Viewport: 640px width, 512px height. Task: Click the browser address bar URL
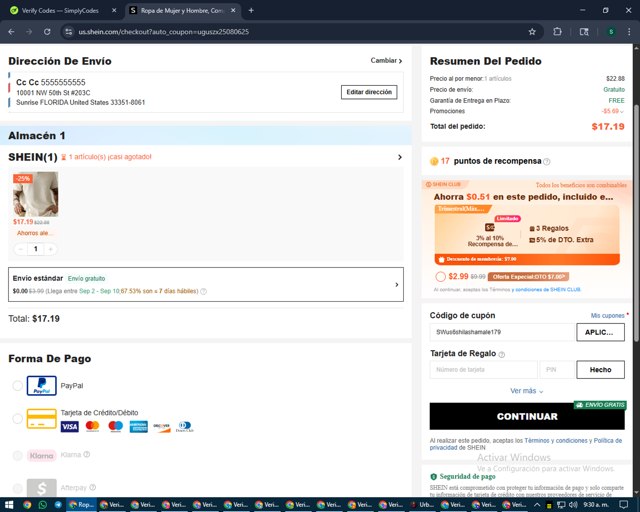163,32
